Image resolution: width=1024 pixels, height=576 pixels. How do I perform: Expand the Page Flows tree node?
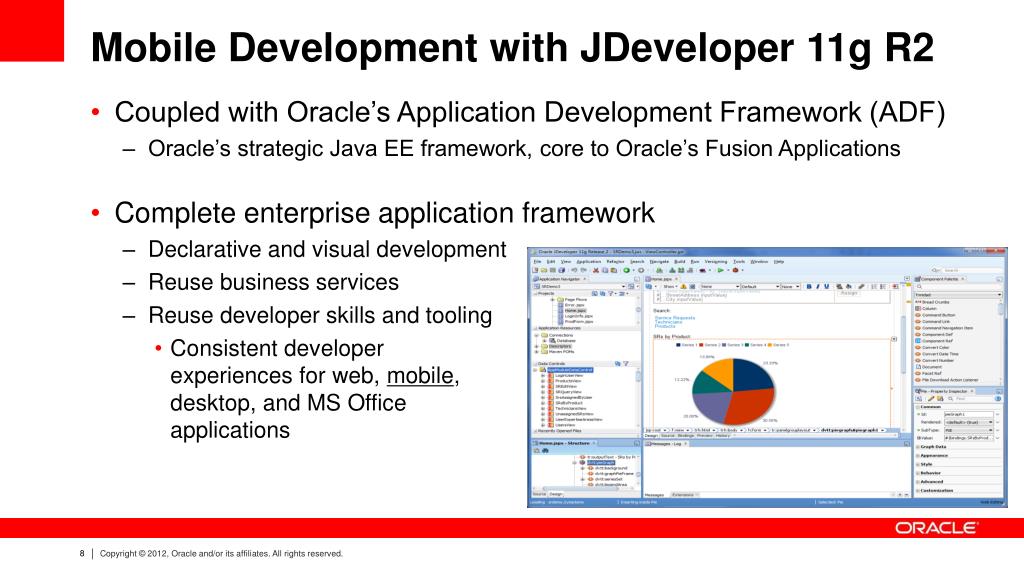[552, 300]
